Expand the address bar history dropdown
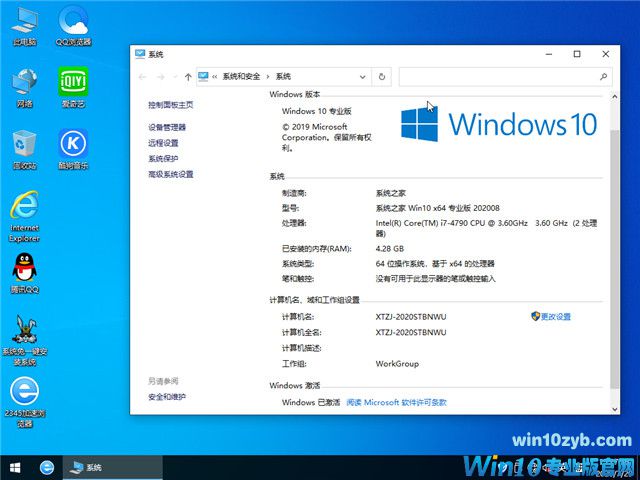Screen dimensions: 640x480 [x=362, y=77]
